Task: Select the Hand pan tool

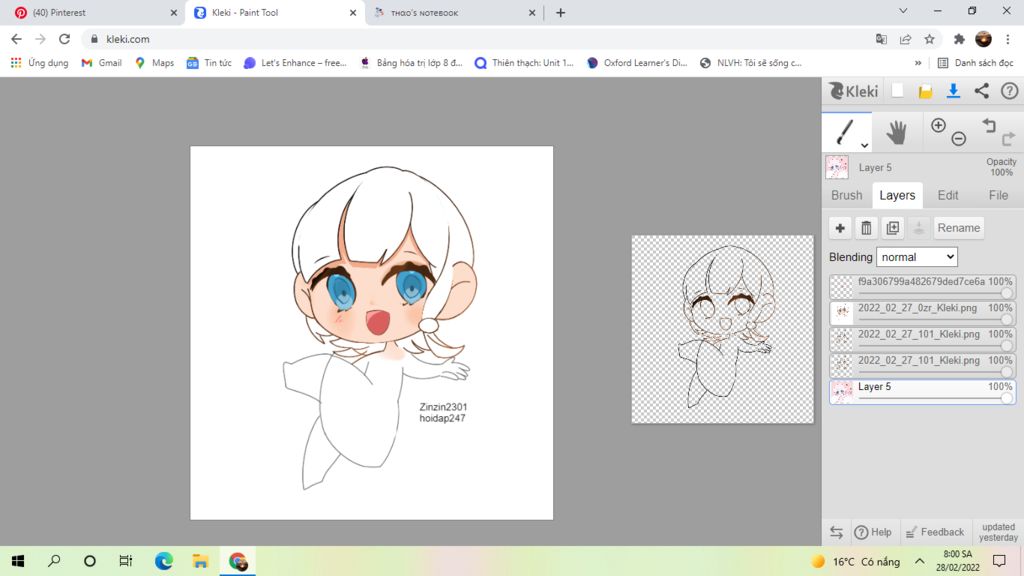Action: (x=897, y=133)
